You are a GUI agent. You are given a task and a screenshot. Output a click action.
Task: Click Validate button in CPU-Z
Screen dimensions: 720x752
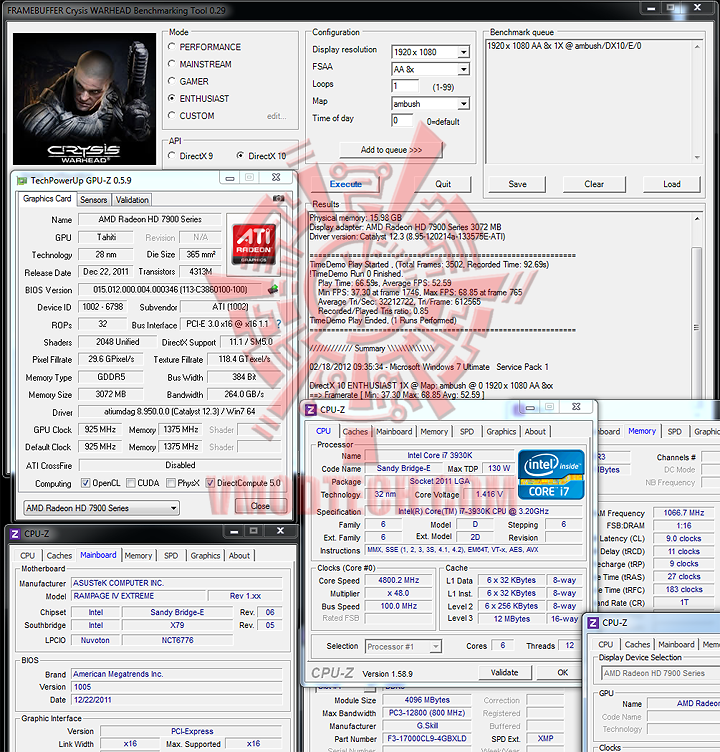coord(505,672)
